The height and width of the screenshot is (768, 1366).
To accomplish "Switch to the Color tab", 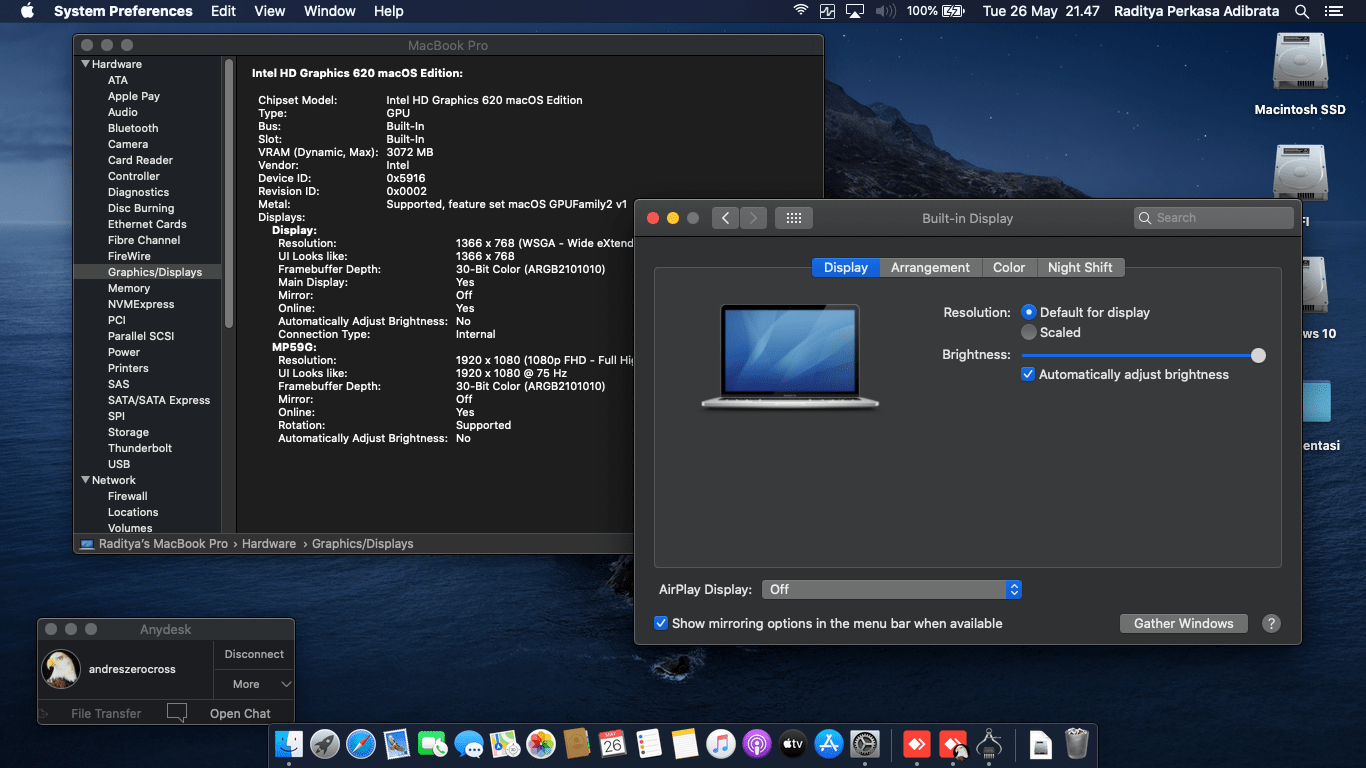I will [1009, 267].
